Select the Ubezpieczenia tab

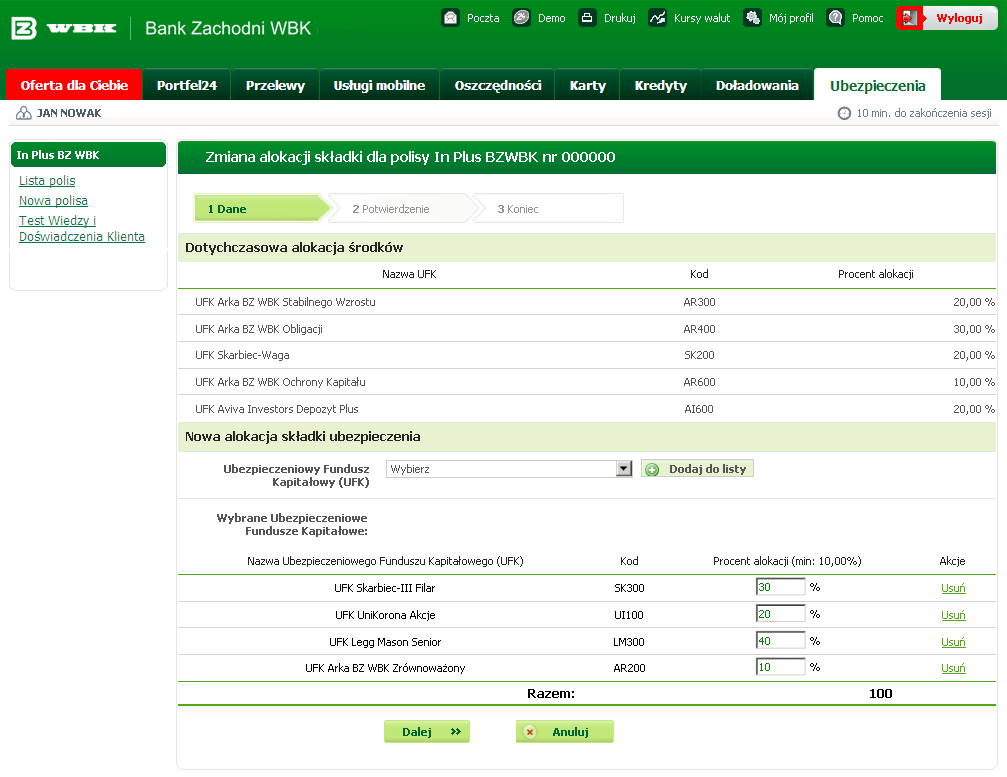coord(877,85)
